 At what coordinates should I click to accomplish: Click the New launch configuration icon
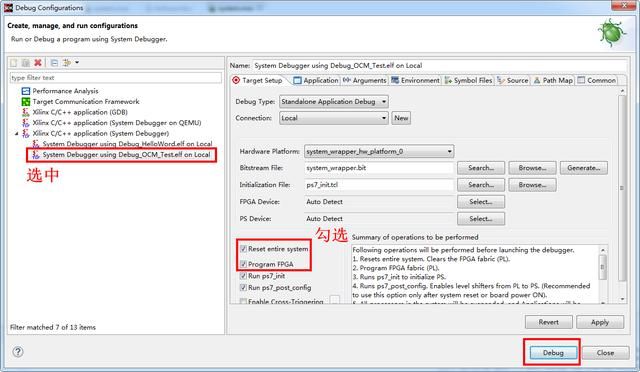pos(14,62)
